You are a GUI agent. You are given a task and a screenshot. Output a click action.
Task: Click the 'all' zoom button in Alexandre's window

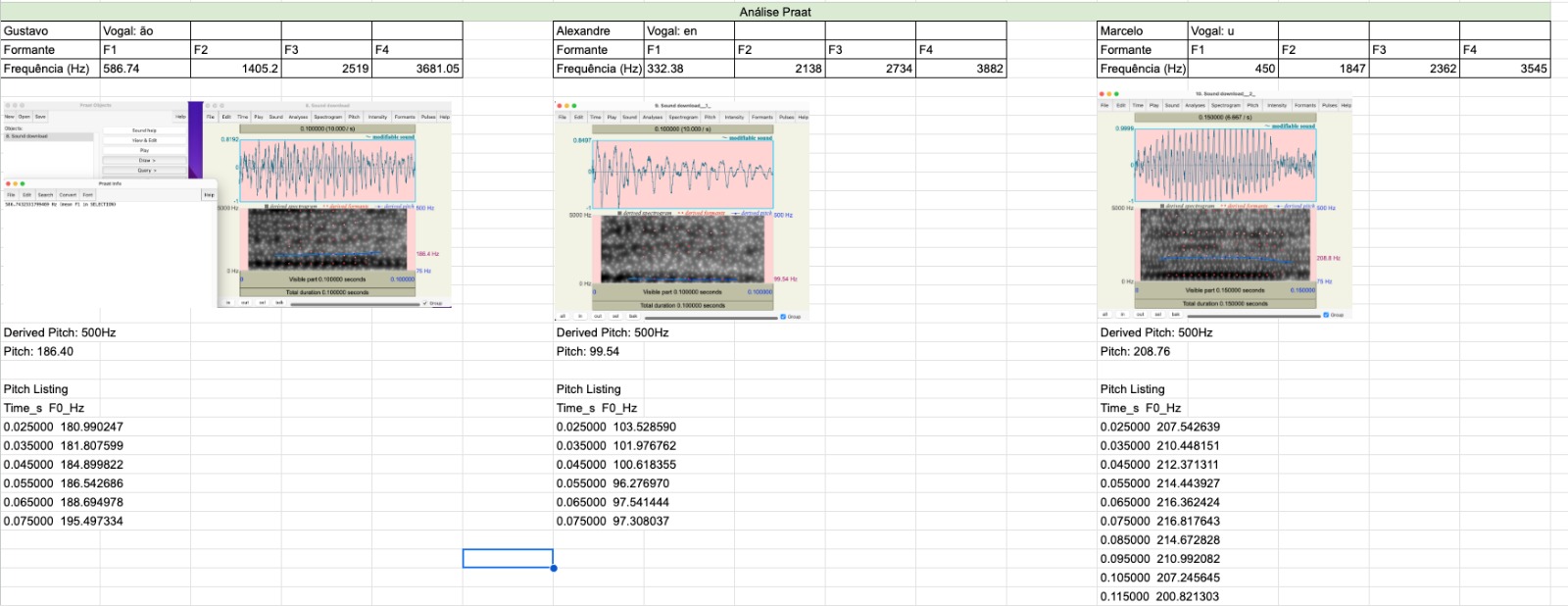(563, 317)
